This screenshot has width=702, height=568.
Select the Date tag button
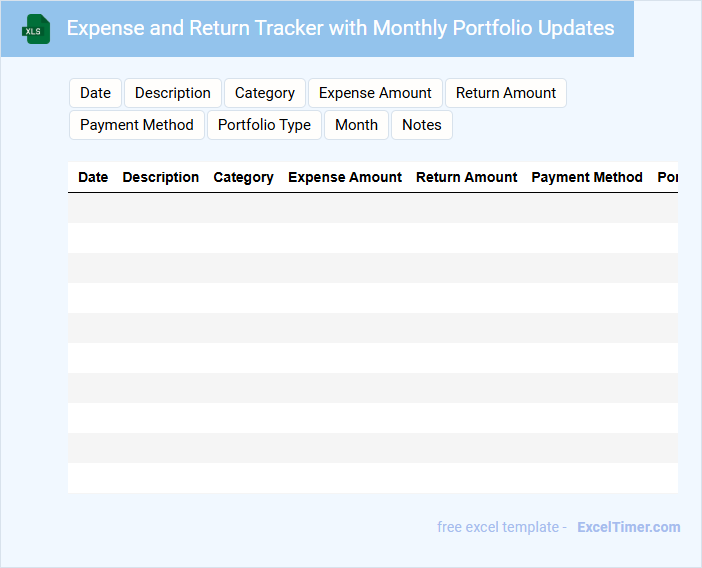tap(95, 93)
